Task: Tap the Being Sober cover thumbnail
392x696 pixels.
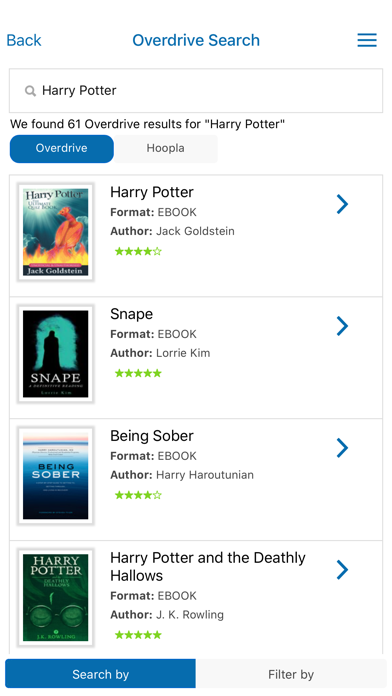Action: coord(55,476)
